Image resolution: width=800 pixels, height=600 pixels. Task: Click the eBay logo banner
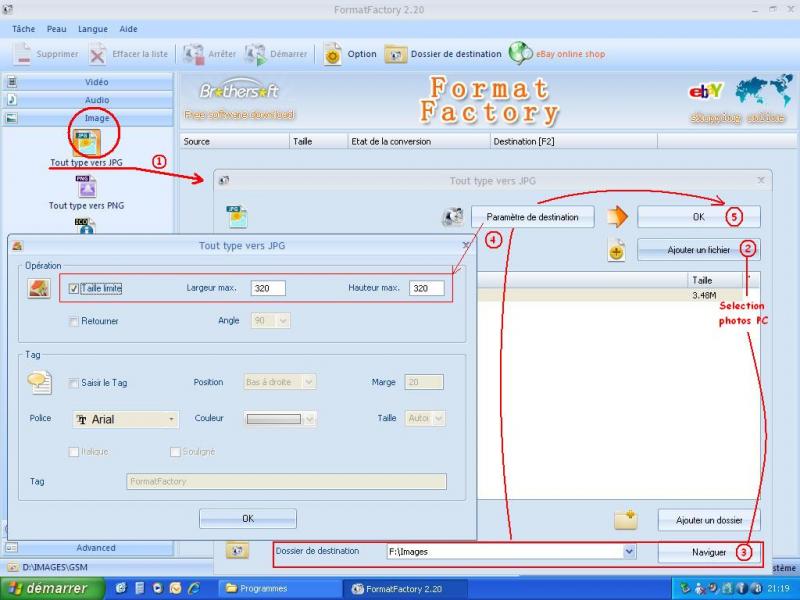[x=706, y=91]
